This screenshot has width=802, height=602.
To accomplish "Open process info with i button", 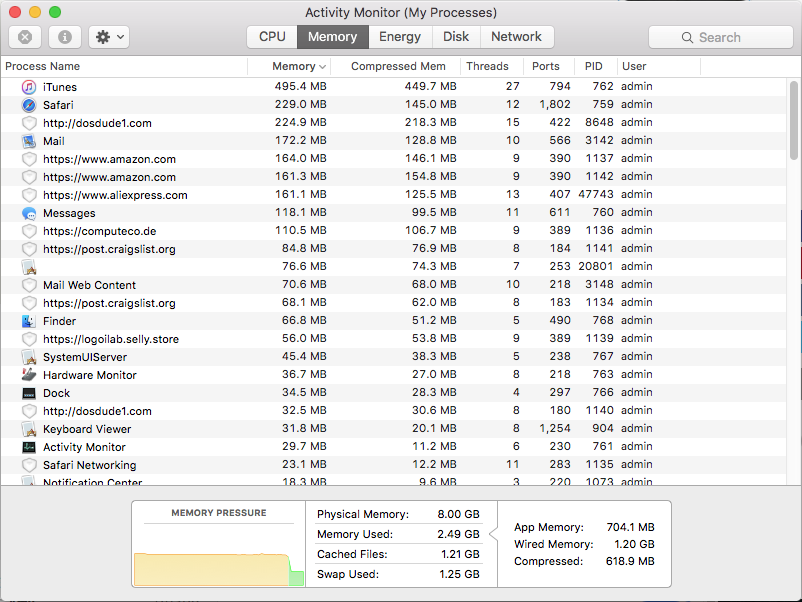I will (64, 37).
